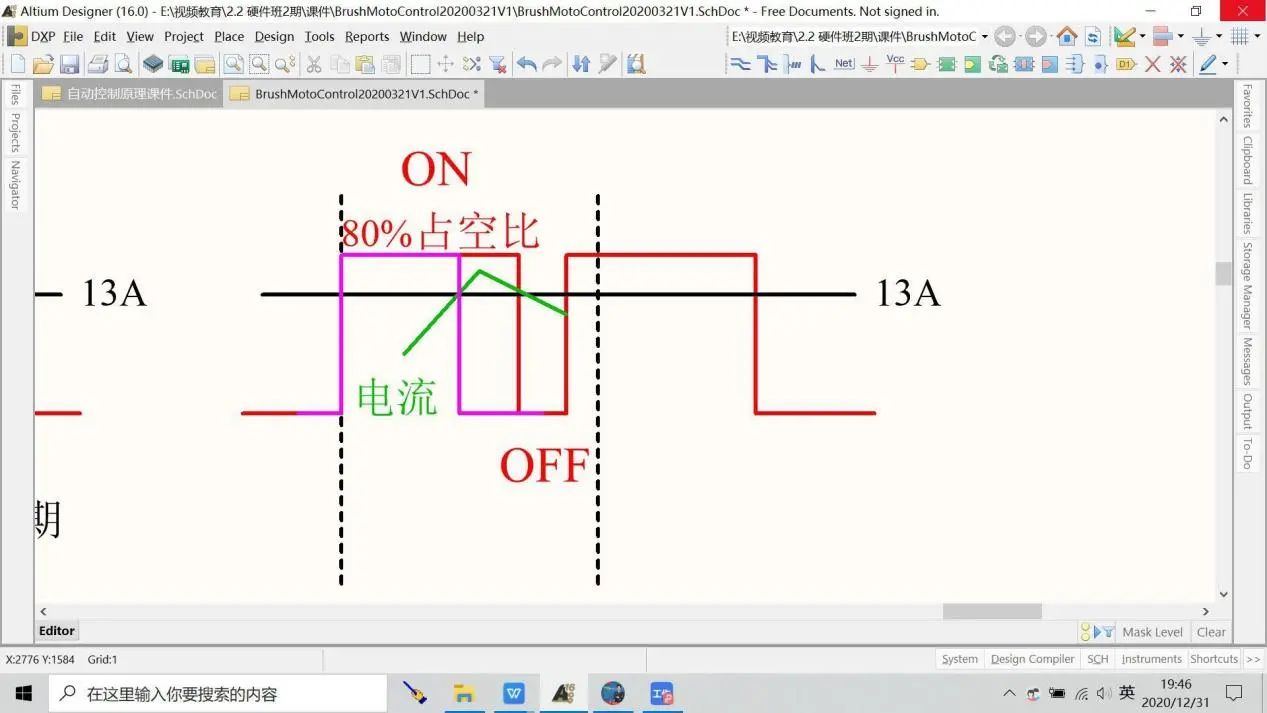Click the Move Selection crosshair icon
This screenshot has height=713, width=1267.
point(446,64)
